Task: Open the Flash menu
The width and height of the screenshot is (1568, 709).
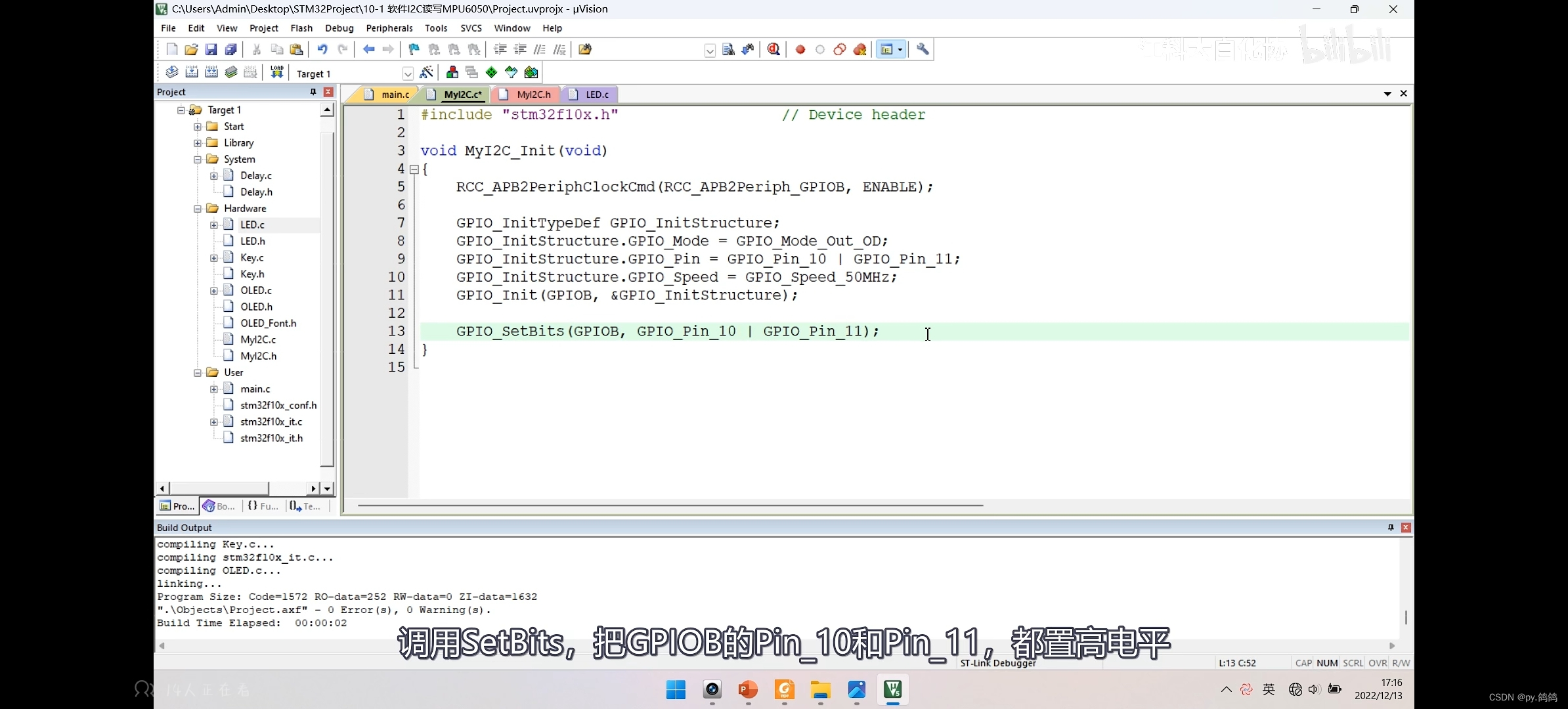Action: tap(301, 28)
